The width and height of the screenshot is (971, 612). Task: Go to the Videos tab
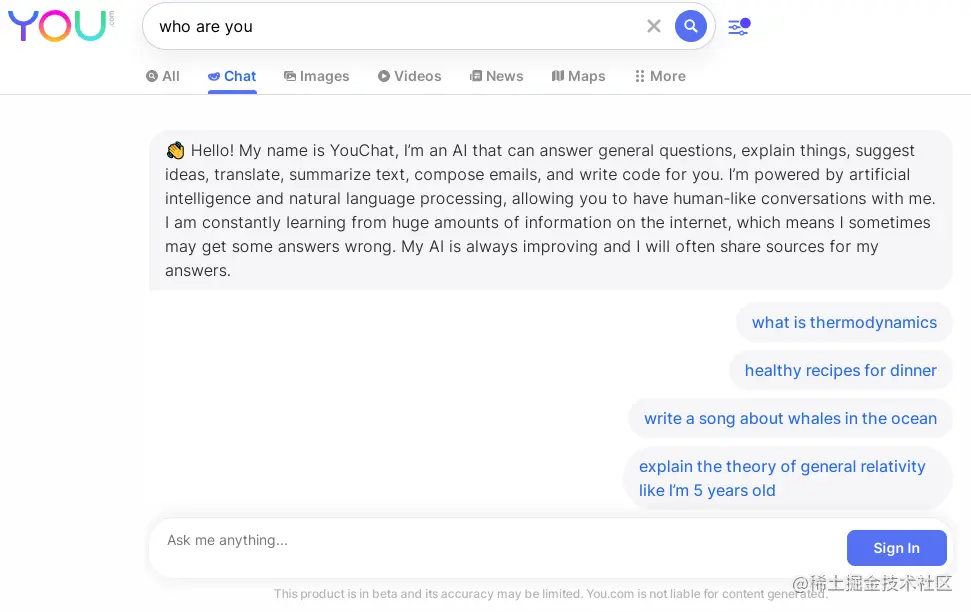pos(409,76)
